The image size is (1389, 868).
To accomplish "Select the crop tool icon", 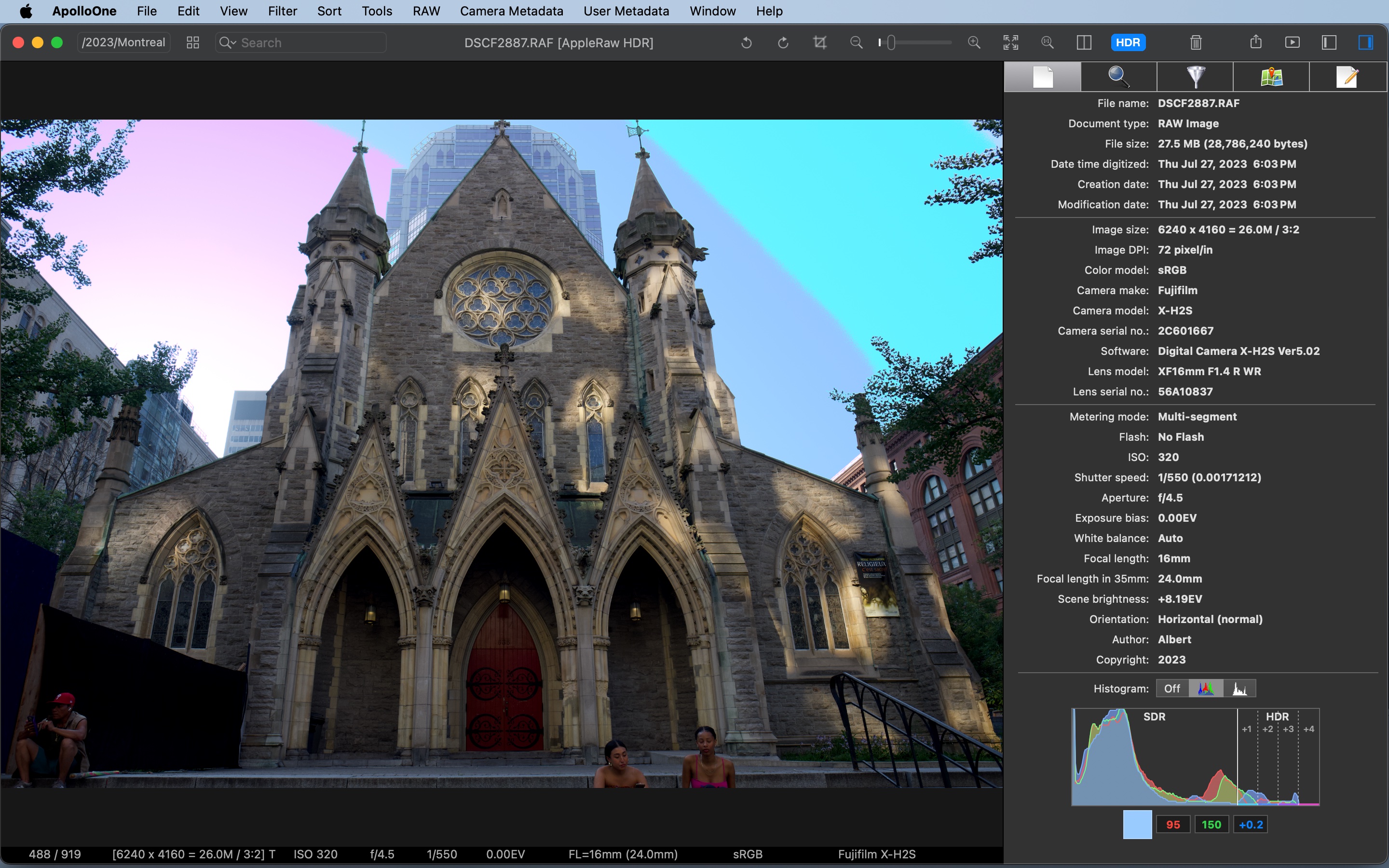I will pos(819,42).
